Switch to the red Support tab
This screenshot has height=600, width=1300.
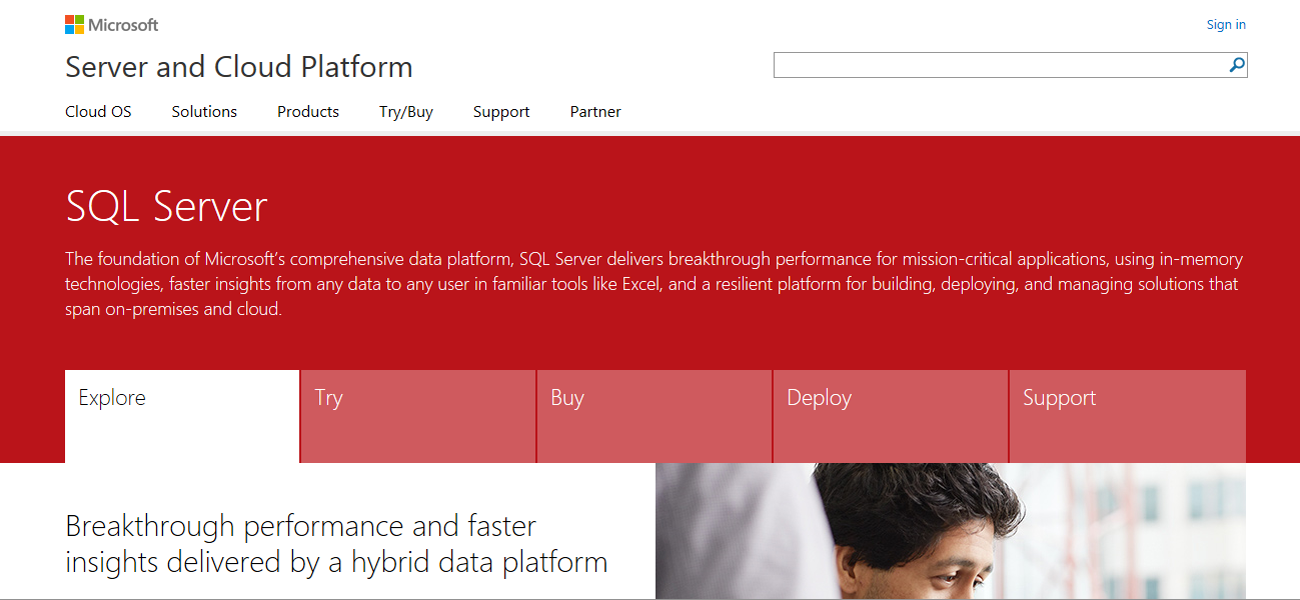pyautogui.click(x=1127, y=416)
